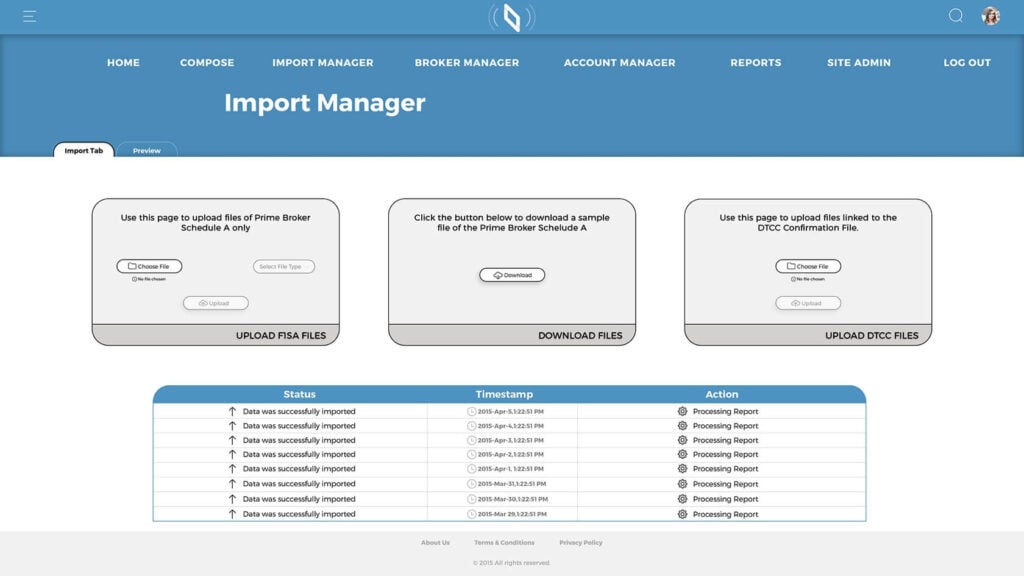Open the Broker Manager menu item
Image resolution: width=1024 pixels, height=576 pixels.
(x=465, y=62)
